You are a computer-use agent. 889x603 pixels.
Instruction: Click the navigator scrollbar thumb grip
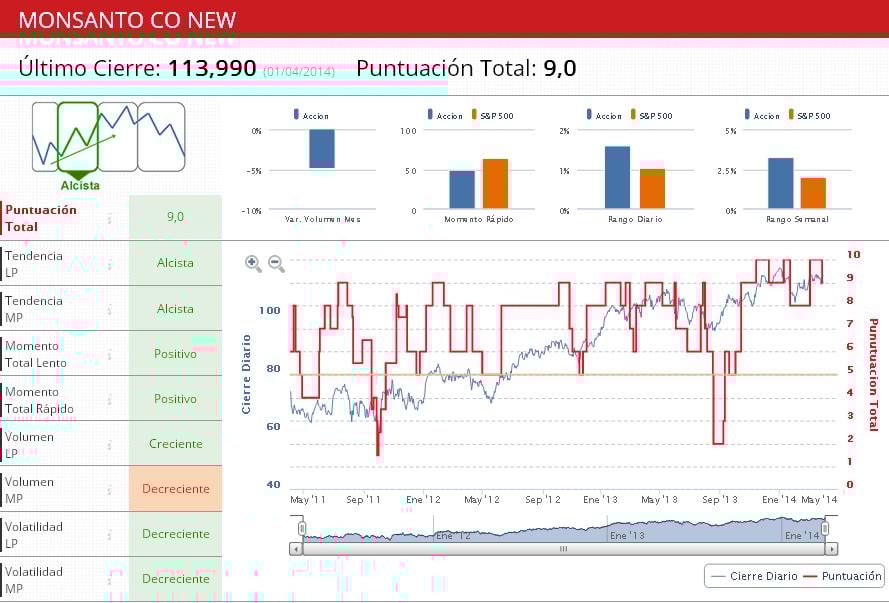point(563,549)
